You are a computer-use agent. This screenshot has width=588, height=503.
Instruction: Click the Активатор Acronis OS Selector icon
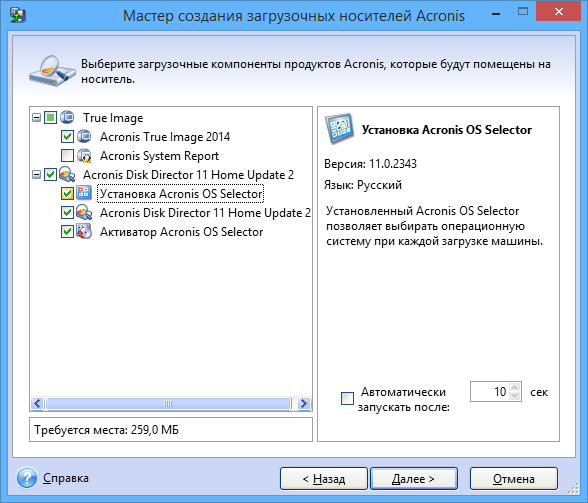pos(84,231)
